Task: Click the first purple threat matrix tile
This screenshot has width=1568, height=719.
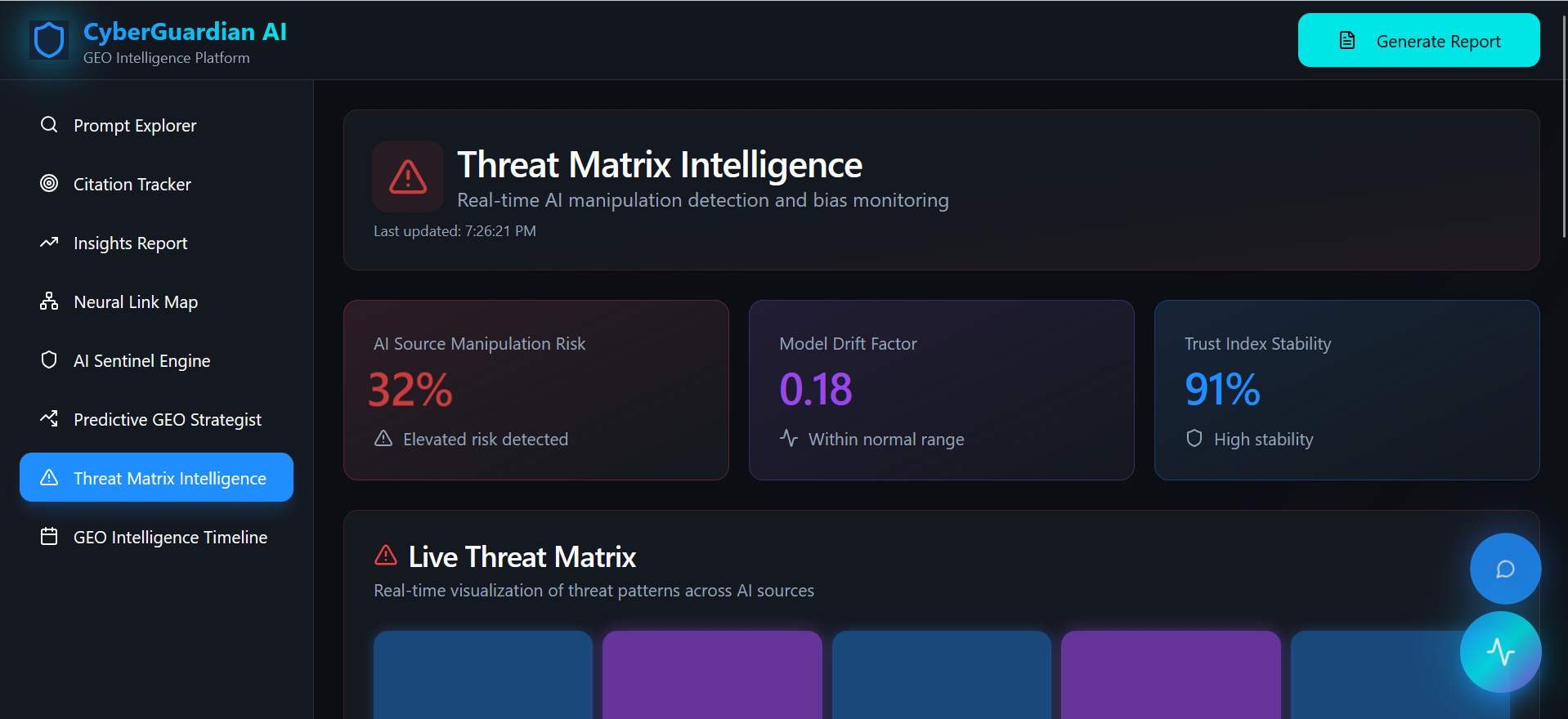Action: pos(712,675)
